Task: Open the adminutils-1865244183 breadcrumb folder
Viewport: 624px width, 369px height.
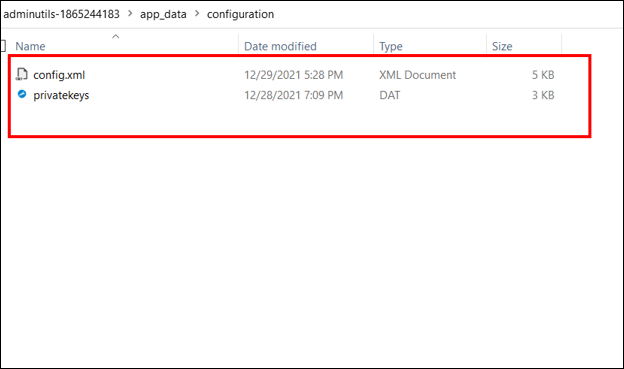Action: (x=61, y=14)
